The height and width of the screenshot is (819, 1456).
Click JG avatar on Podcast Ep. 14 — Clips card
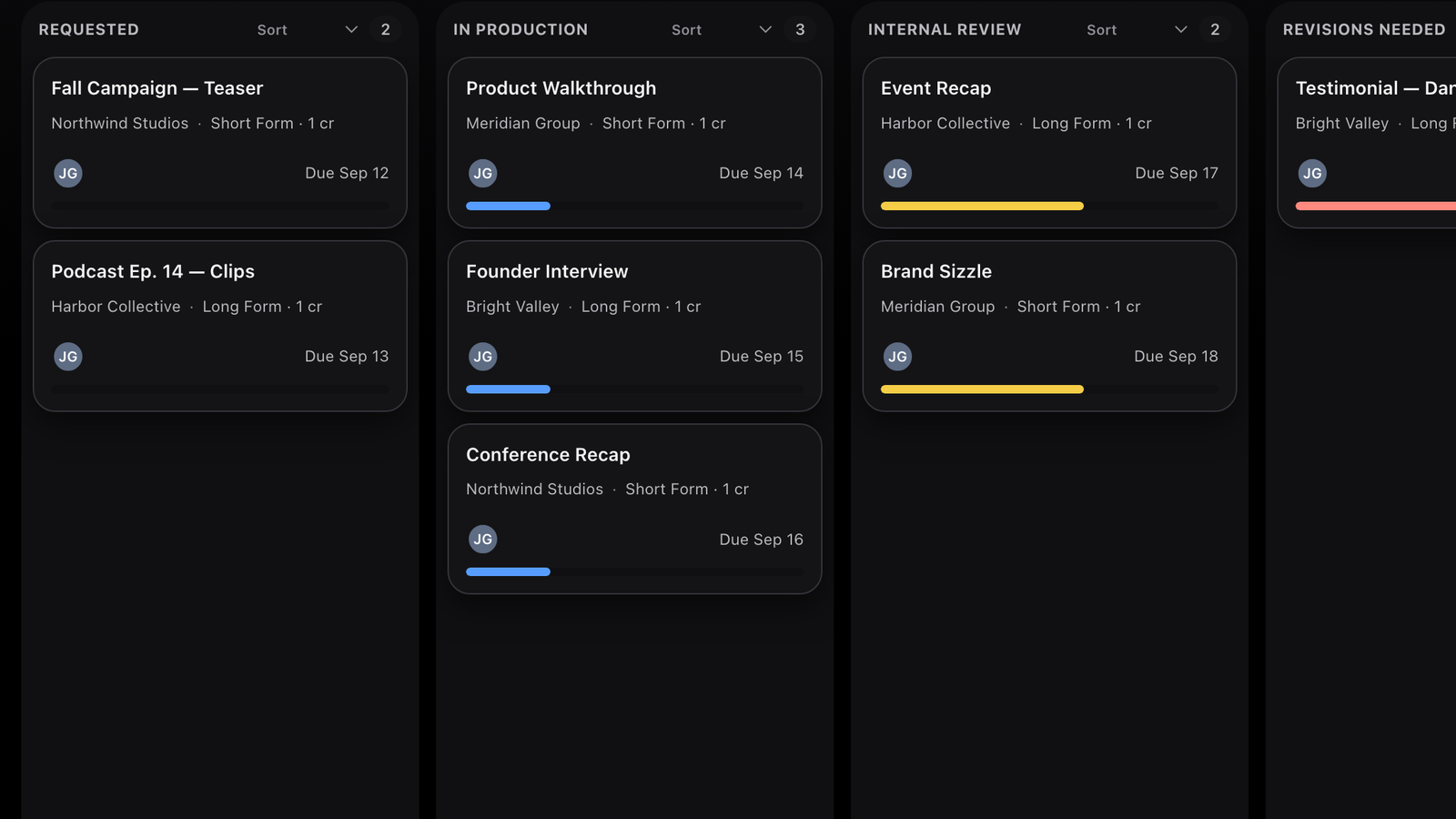[68, 357]
